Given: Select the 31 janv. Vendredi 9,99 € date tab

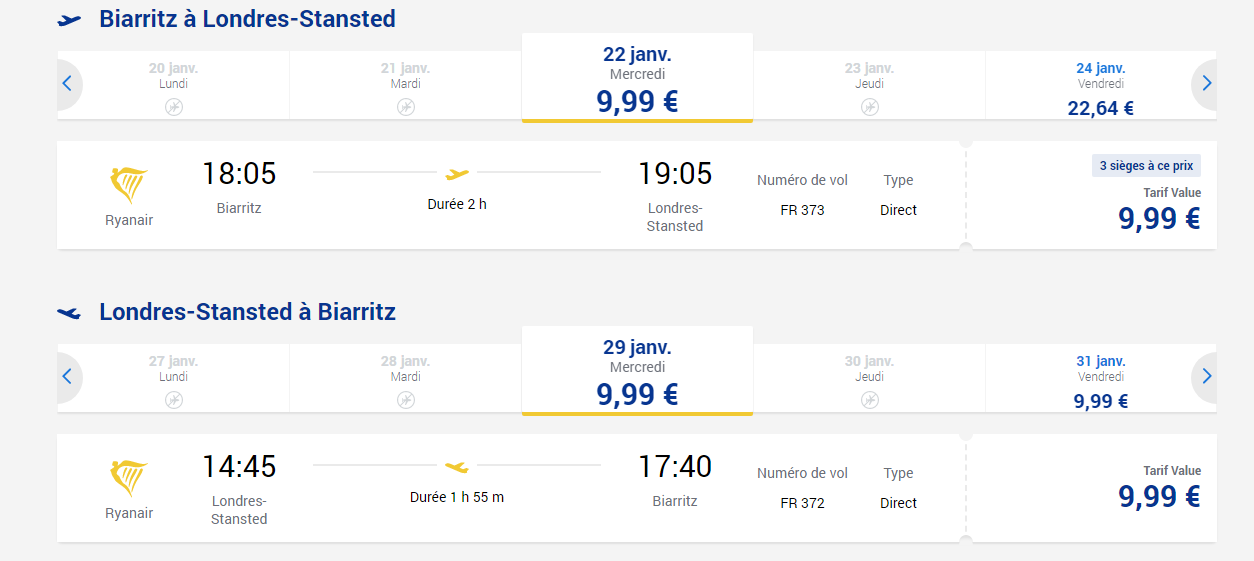Looking at the screenshot, I should (1100, 381).
